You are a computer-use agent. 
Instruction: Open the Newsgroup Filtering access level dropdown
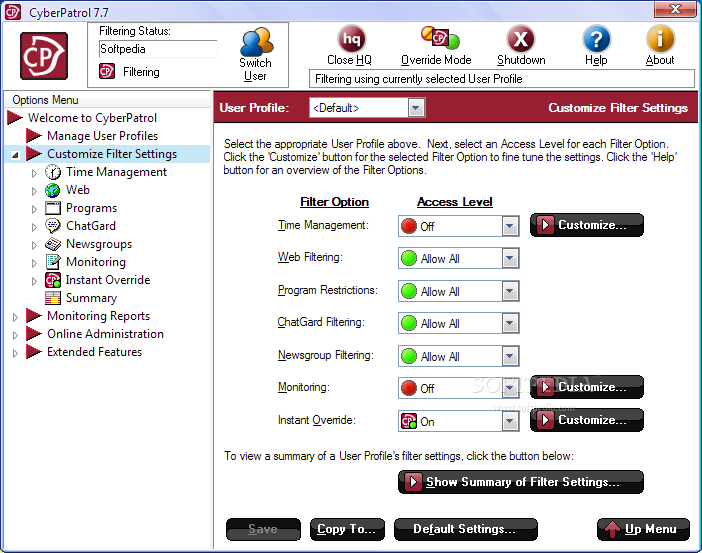(510, 356)
